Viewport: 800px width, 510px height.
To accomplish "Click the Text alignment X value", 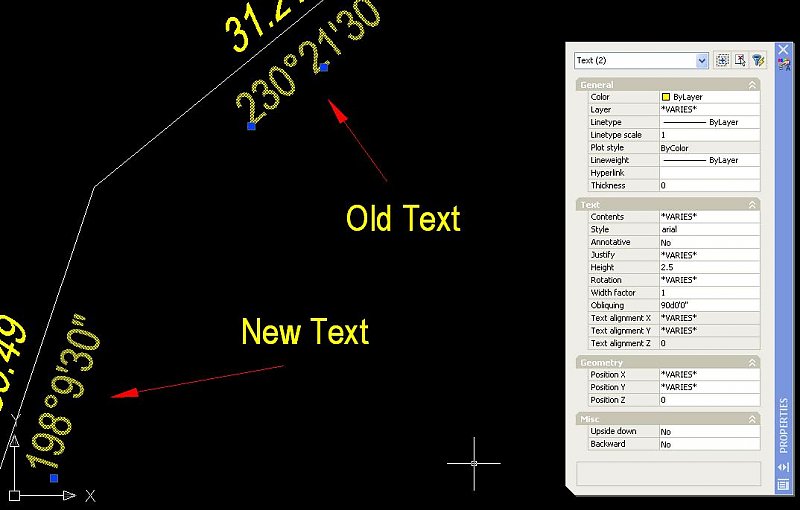I will coord(709,318).
